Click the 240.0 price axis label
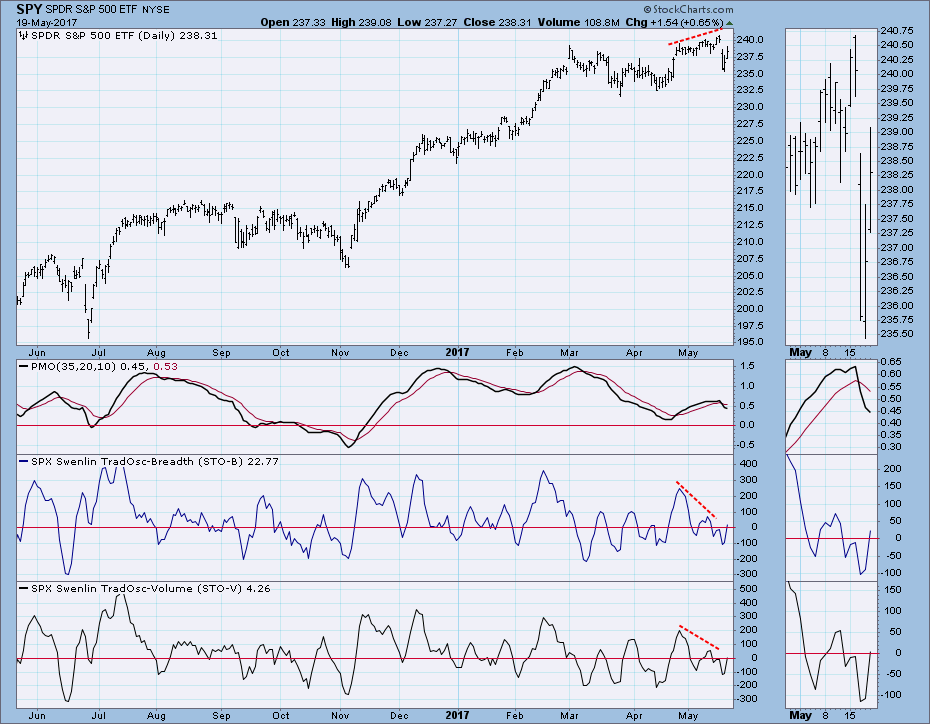The height and width of the screenshot is (724, 930). (749, 40)
